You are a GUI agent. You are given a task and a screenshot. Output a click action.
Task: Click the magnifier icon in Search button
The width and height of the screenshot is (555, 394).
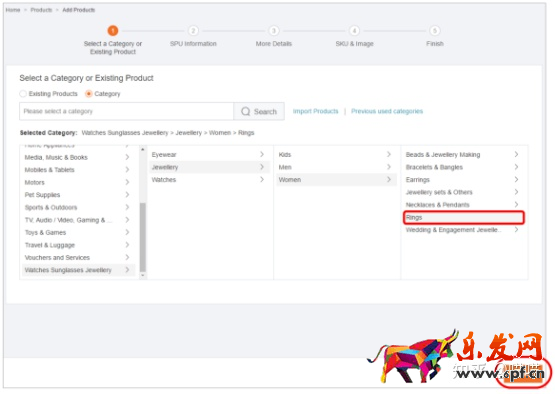tap(245, 112)
